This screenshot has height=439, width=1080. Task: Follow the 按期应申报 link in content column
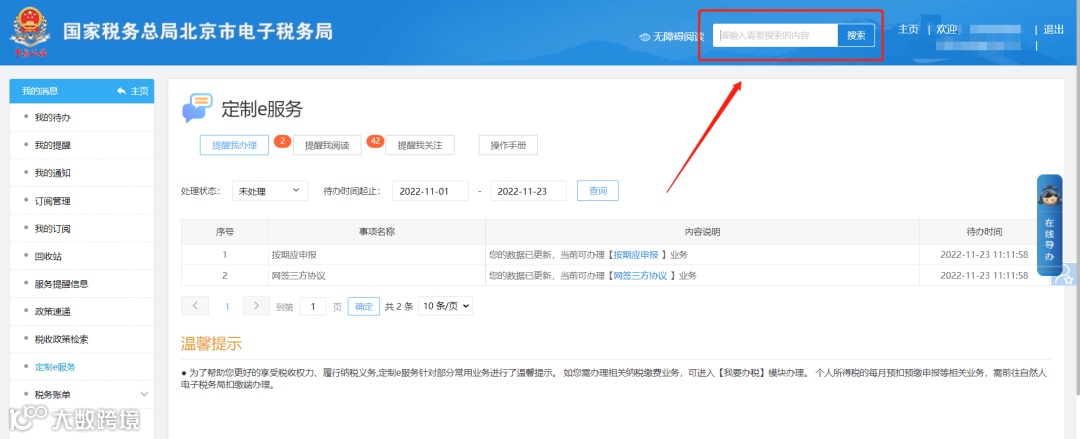pos(636,255)
